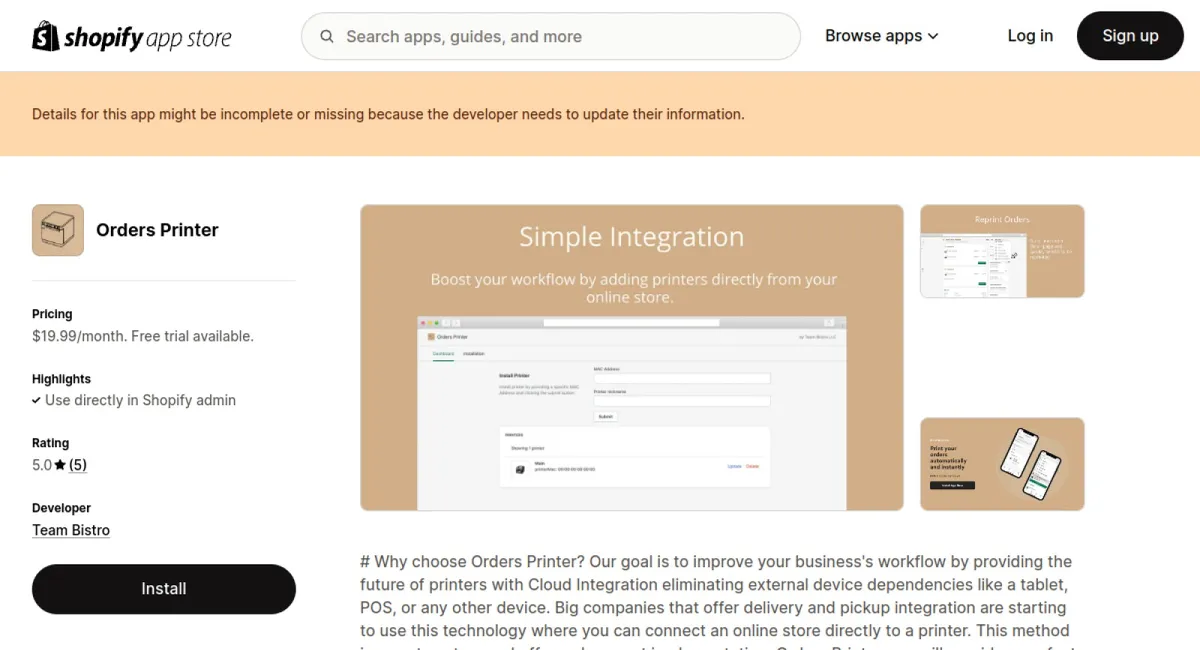This screenshot has width=1200, height=650.
Task: Open the Reprint Orders thumbnail
Action: [x=1002, y=251]
